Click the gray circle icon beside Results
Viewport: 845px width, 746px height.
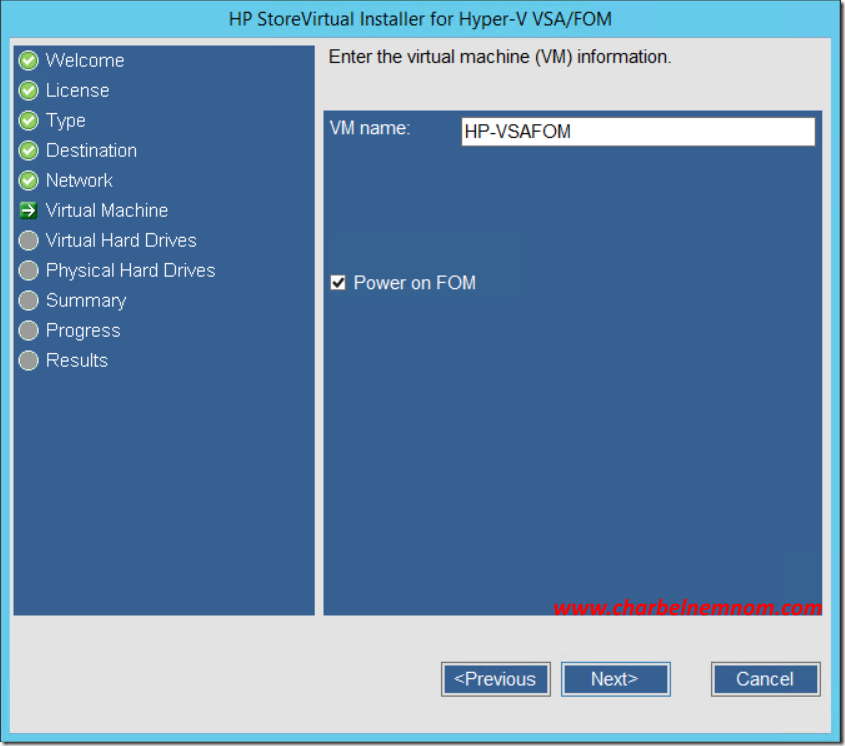pos(29,361)
